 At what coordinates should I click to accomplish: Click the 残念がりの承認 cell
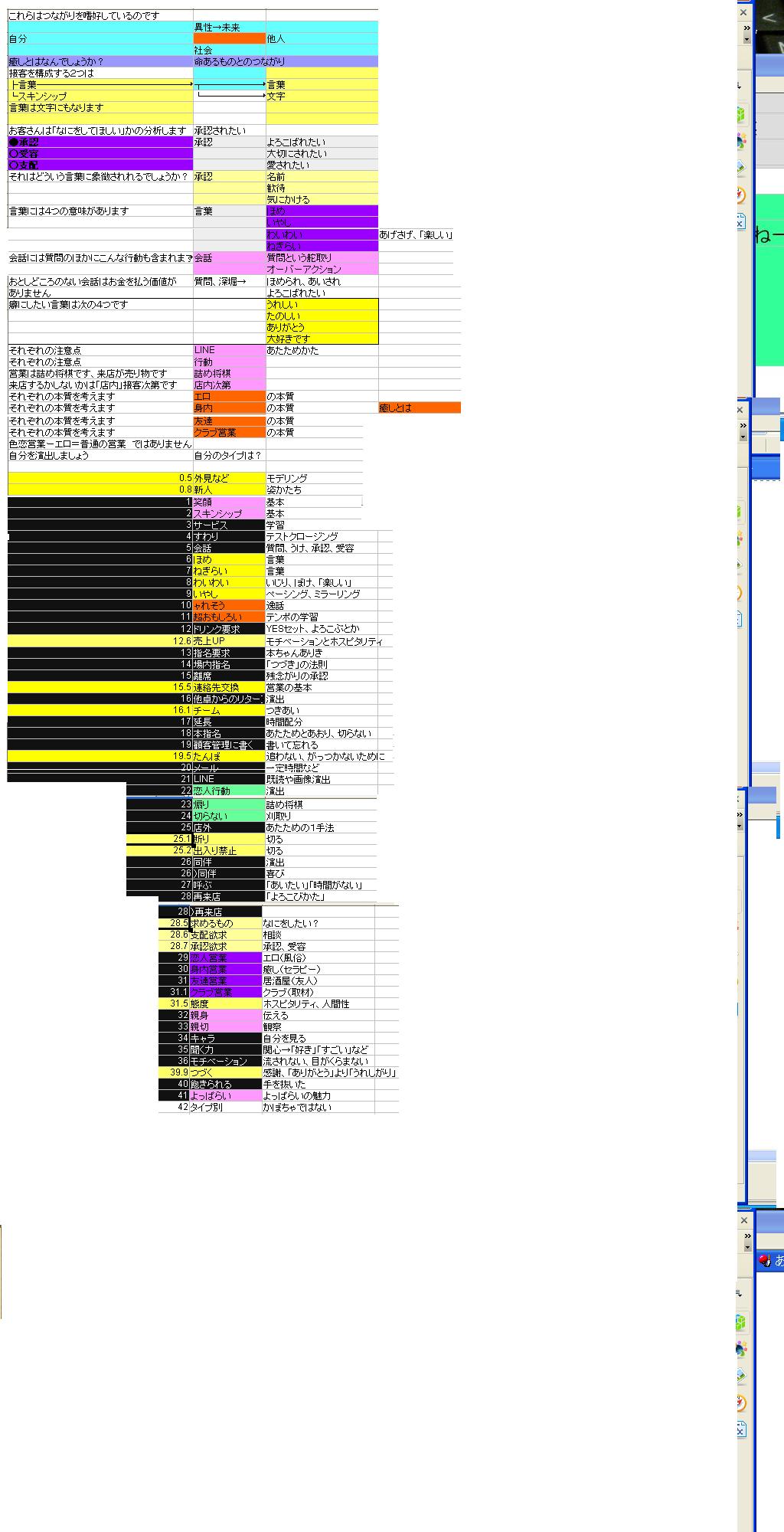click(322, 676)
